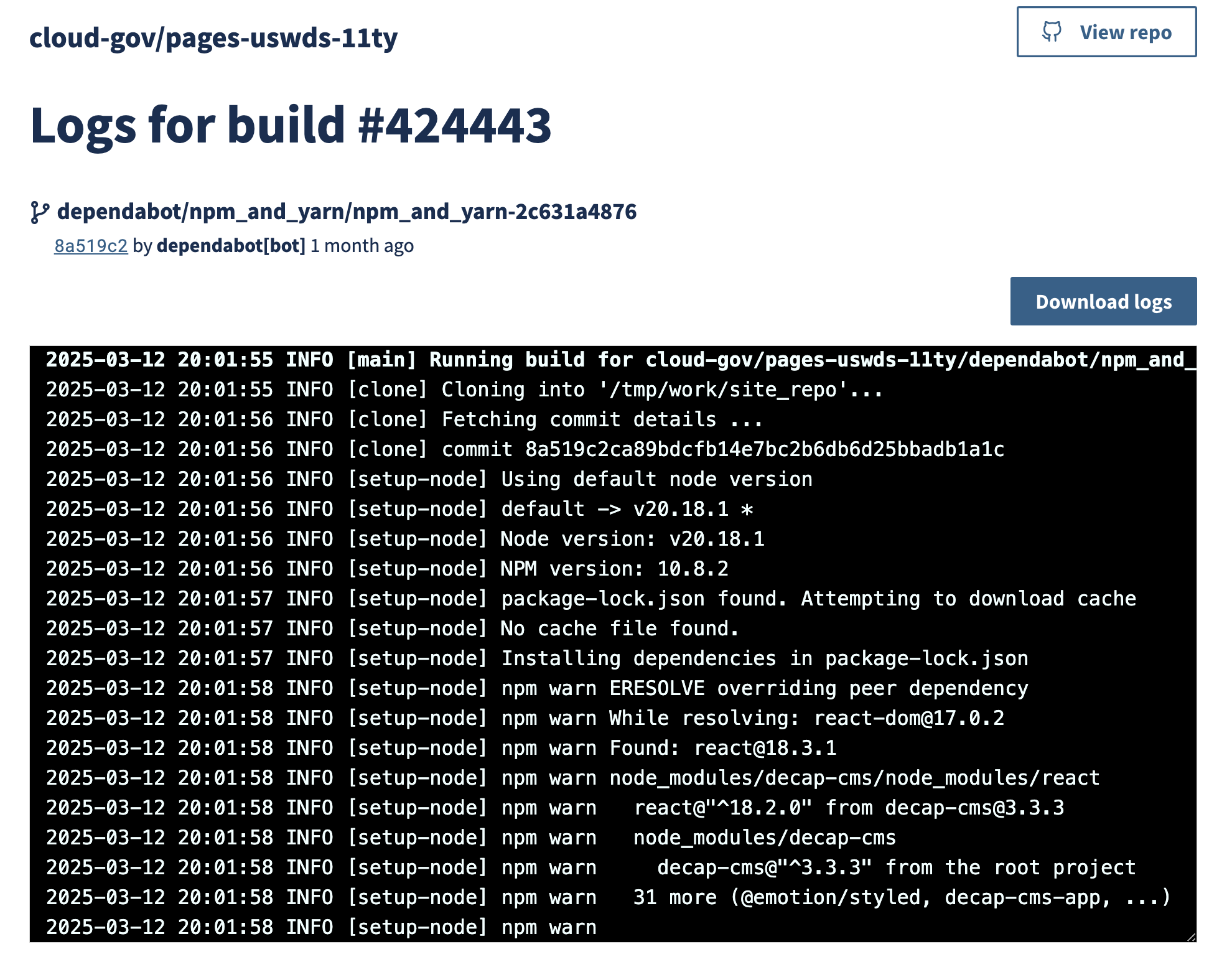
Task: Click the '1 month ago' timestamp
Action: coord(362,246)
